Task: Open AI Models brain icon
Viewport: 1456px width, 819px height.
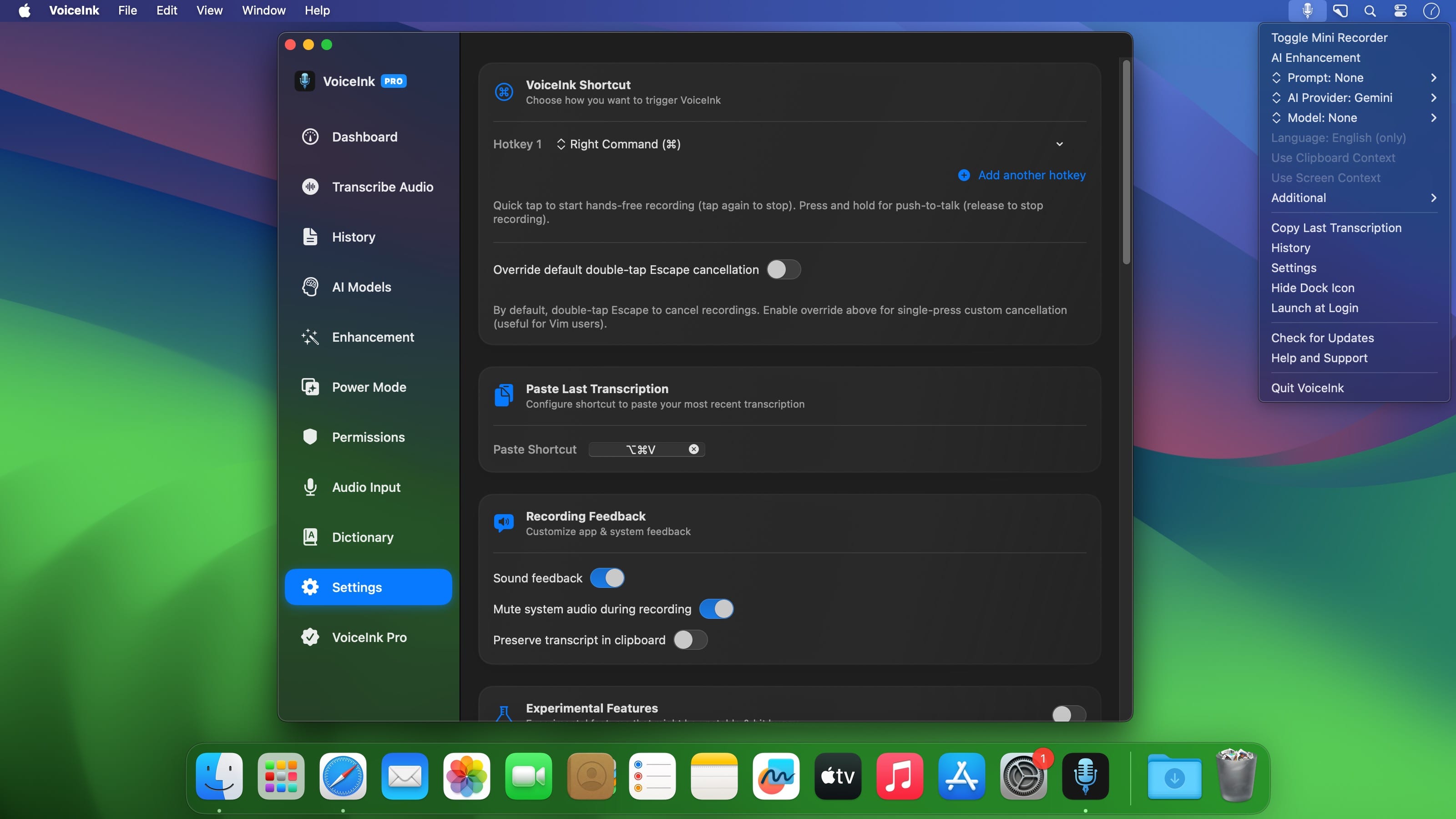Action: coord(310,287)
